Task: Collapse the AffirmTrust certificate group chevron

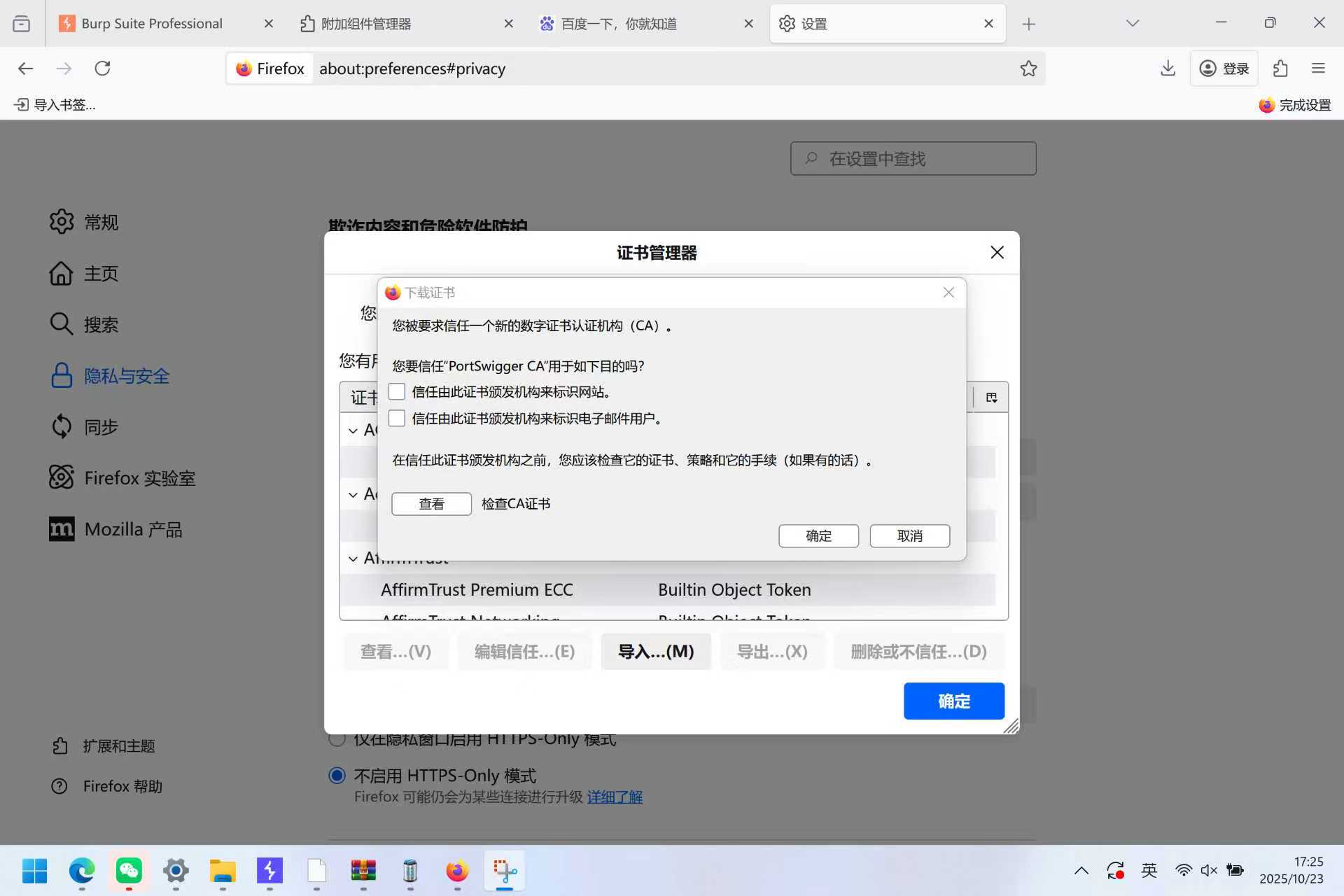Action: [353, 559]
